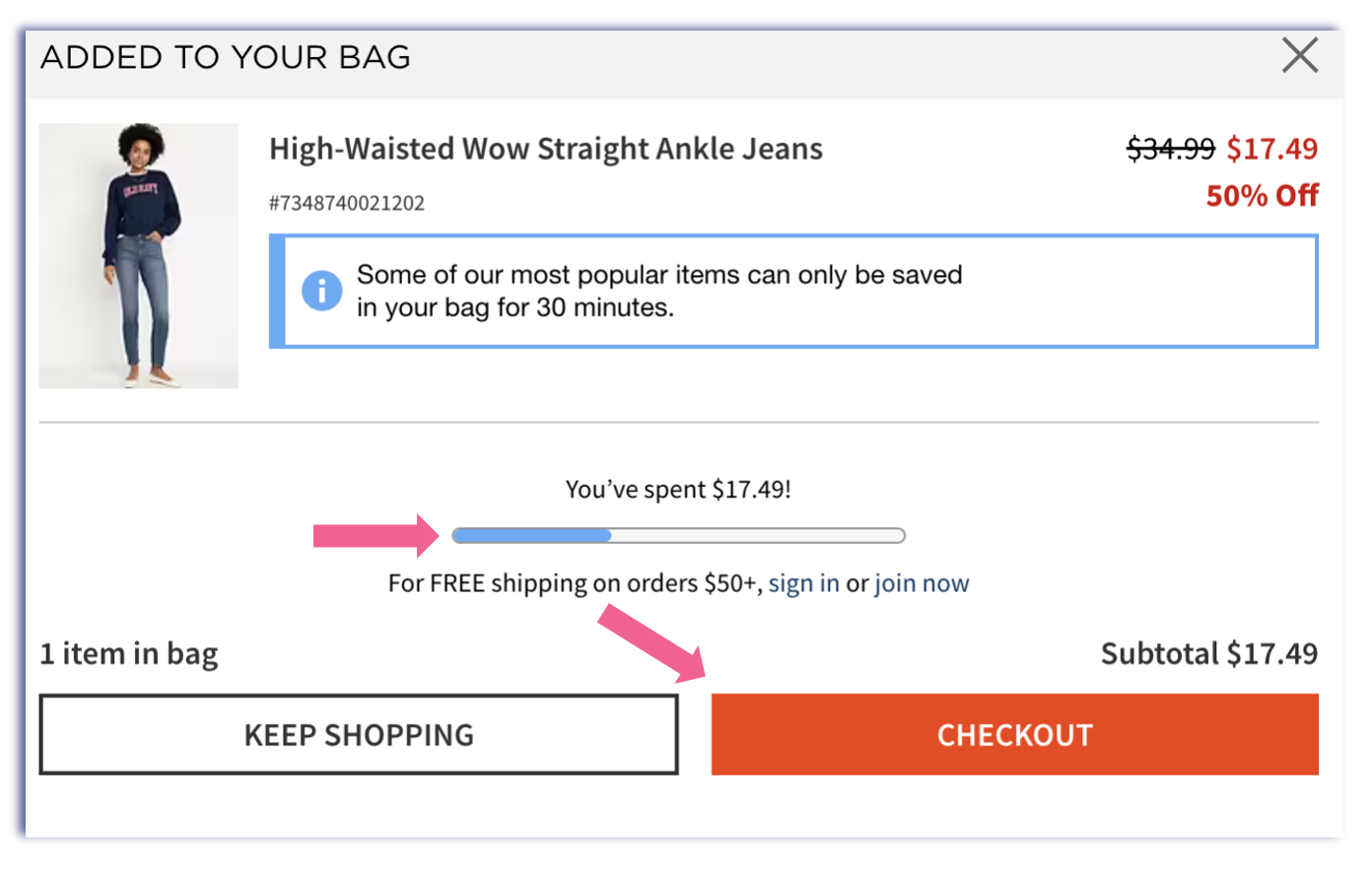Viewport: 1372px width, 869px height.
Task: Click the 1 item in bag label
Action: (129, 654)
